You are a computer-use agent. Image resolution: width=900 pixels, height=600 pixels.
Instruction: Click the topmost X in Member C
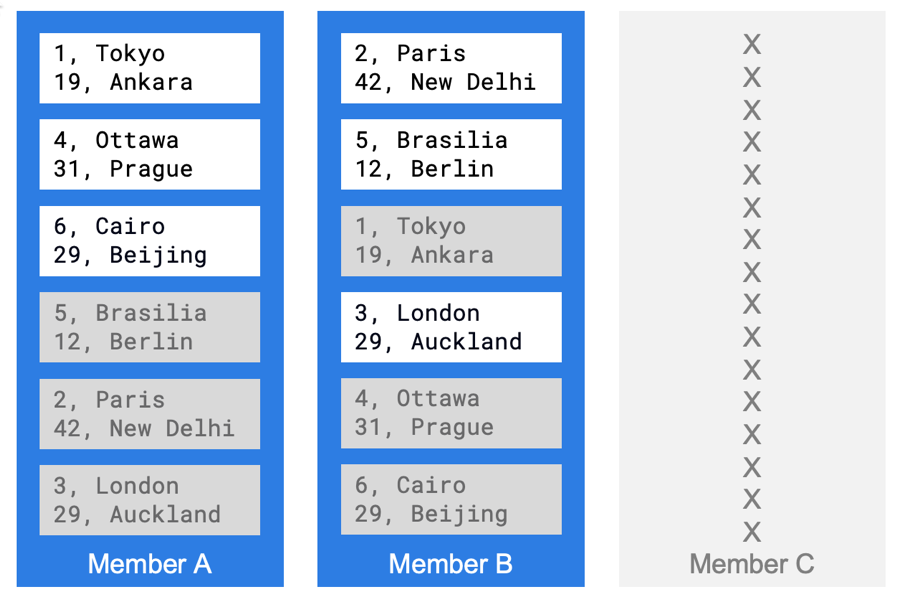751,44
